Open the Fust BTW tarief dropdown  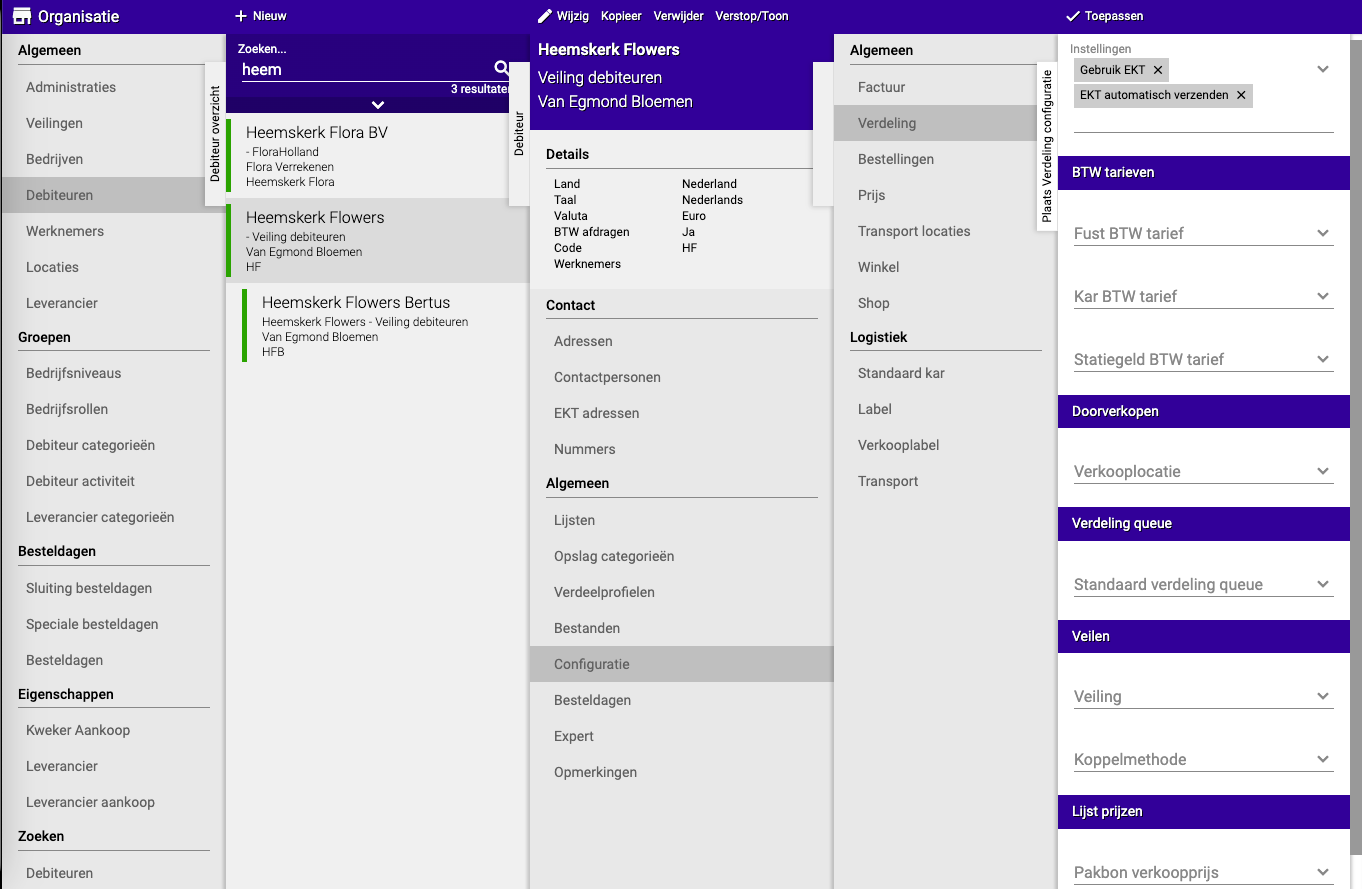click(1204, 233)
